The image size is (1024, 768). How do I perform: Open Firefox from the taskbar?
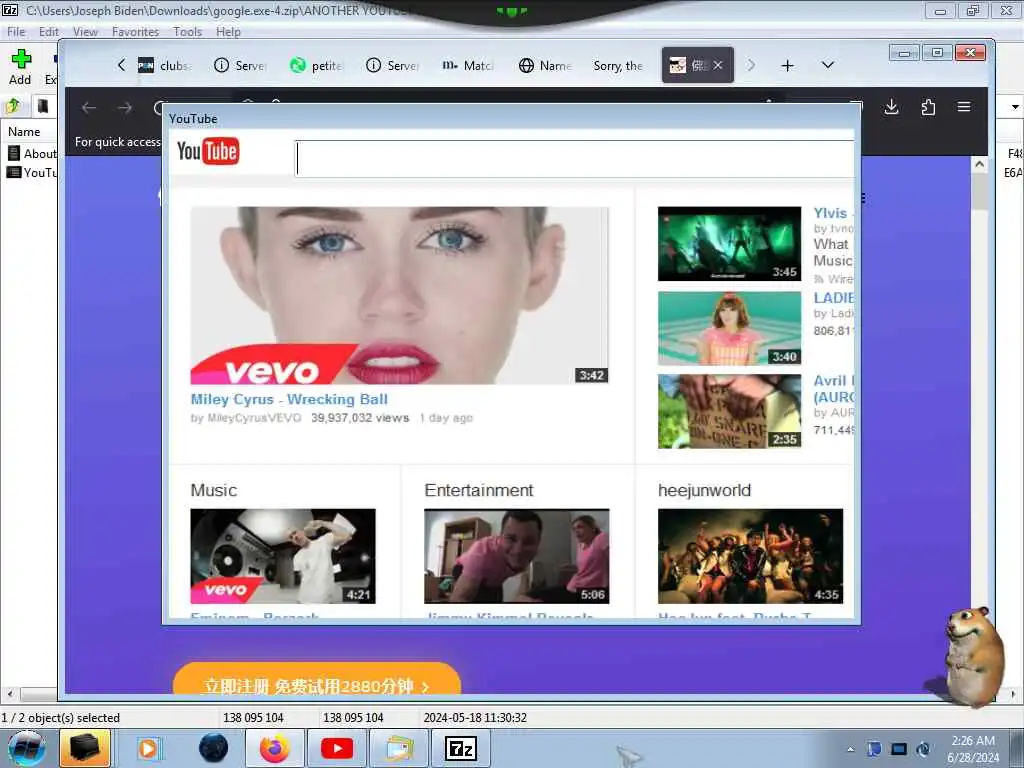tap(274, 748)
